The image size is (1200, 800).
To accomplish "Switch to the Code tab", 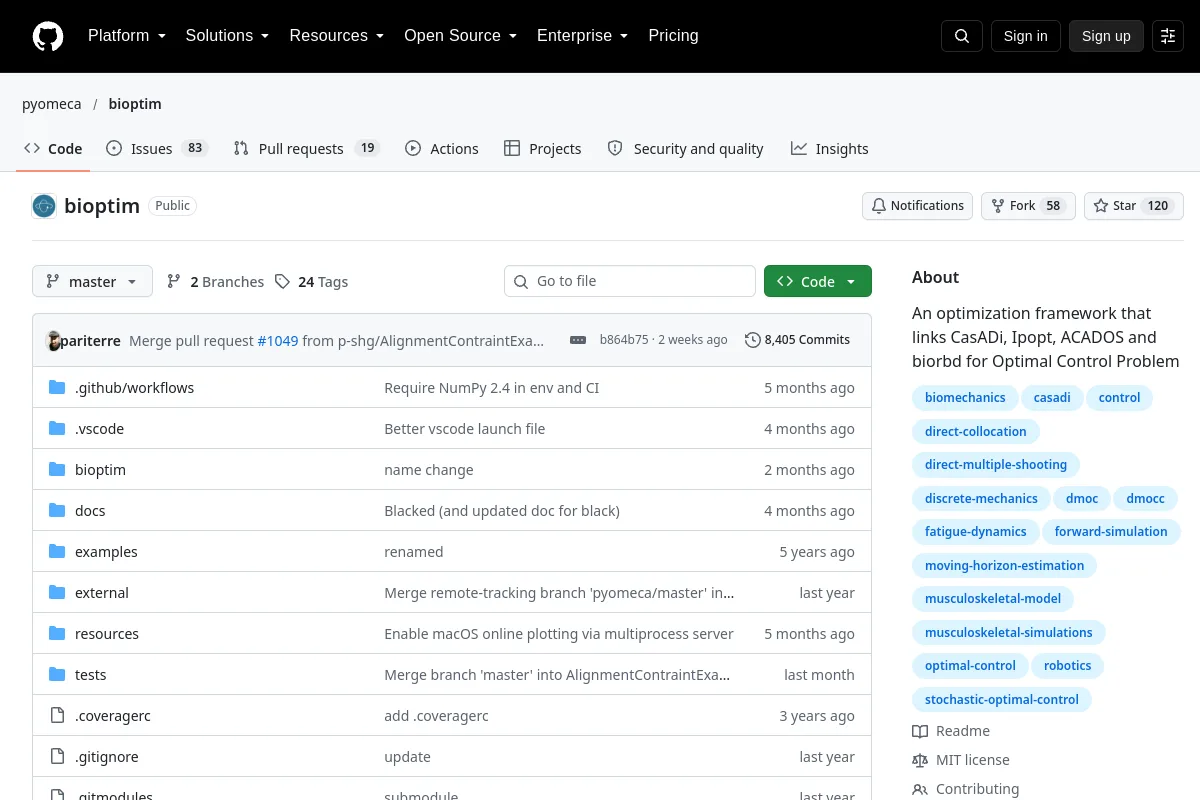I will [53, 148].
